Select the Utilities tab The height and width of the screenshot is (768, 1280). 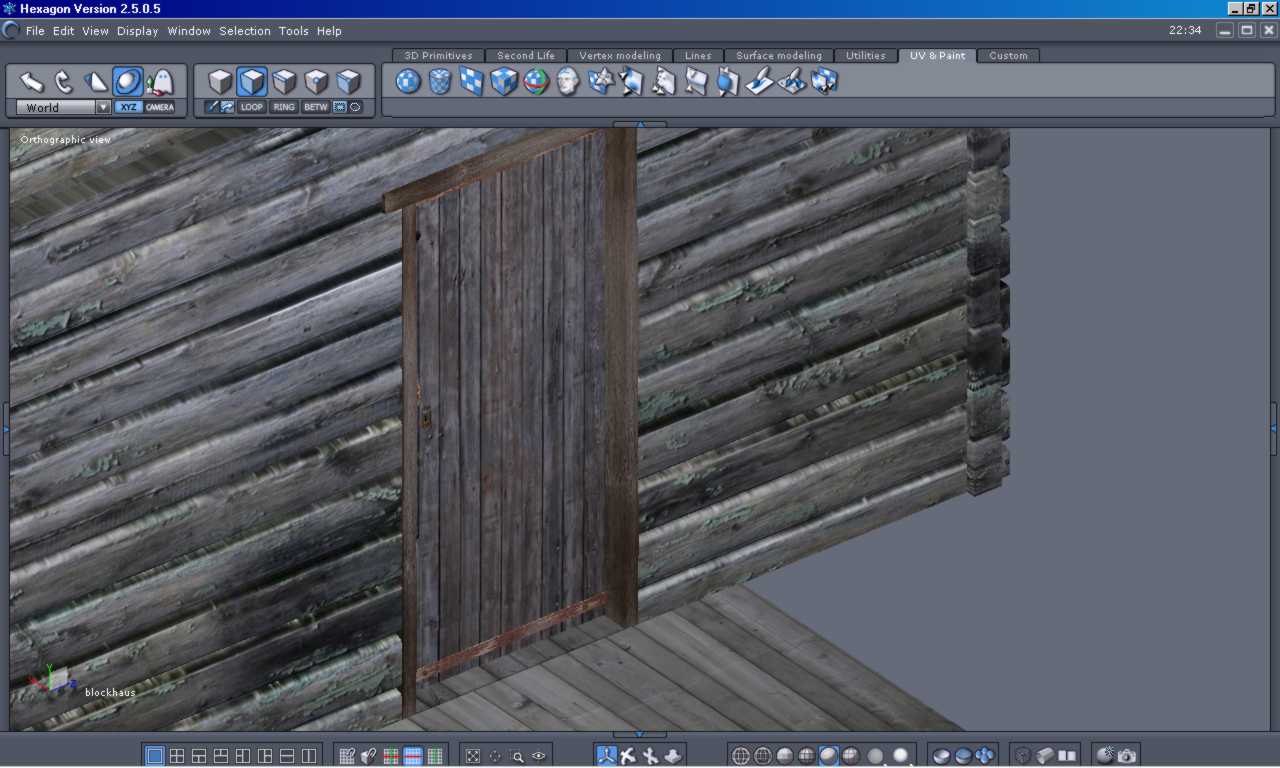point(866,56)
